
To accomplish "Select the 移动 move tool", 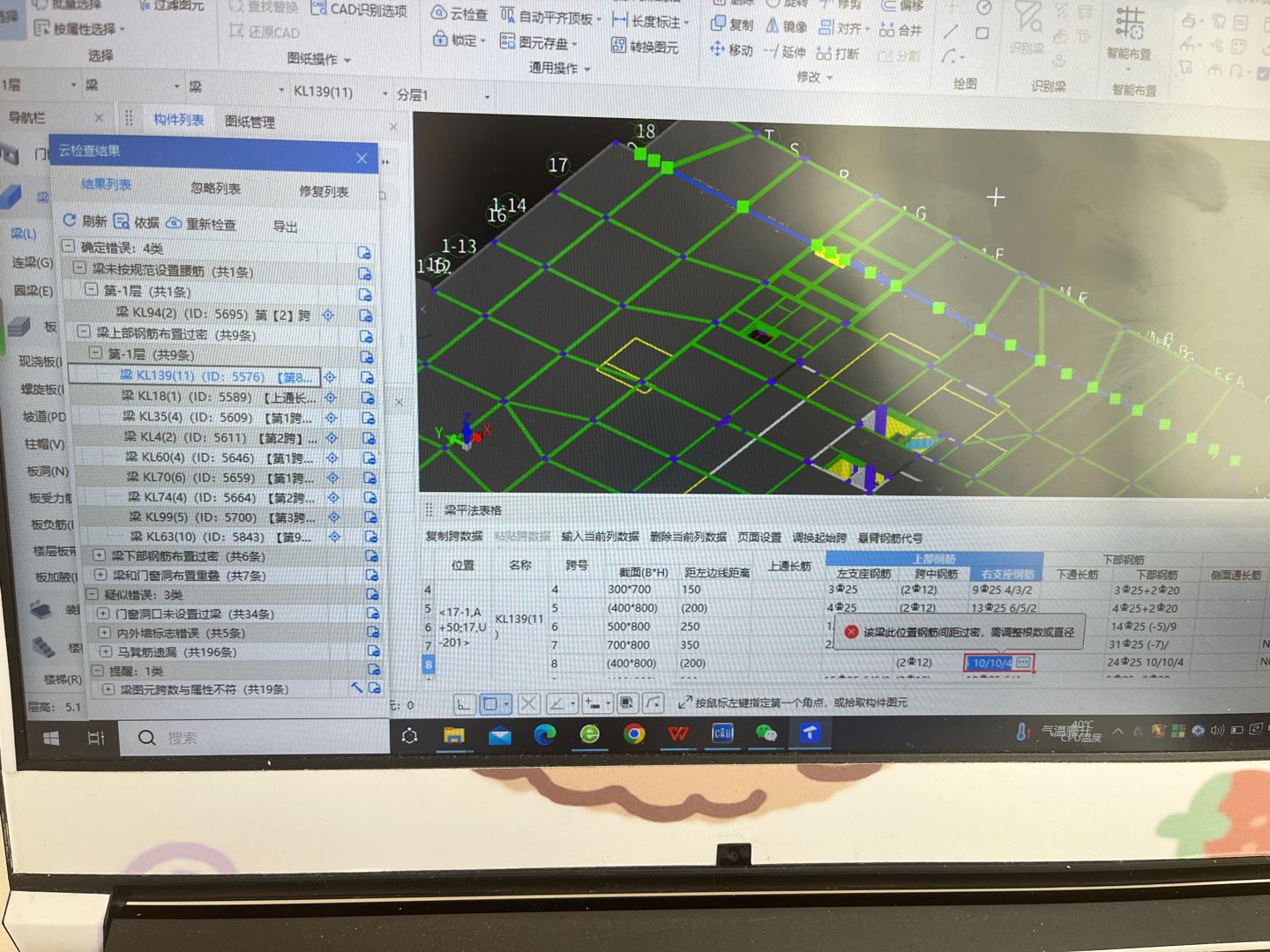I will (732, 50).
